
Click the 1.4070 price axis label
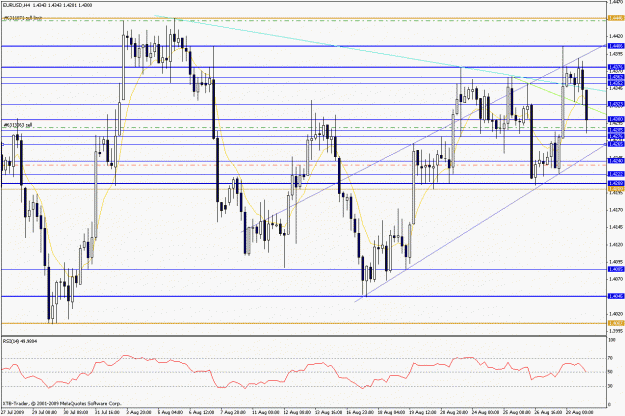point(616,279)
